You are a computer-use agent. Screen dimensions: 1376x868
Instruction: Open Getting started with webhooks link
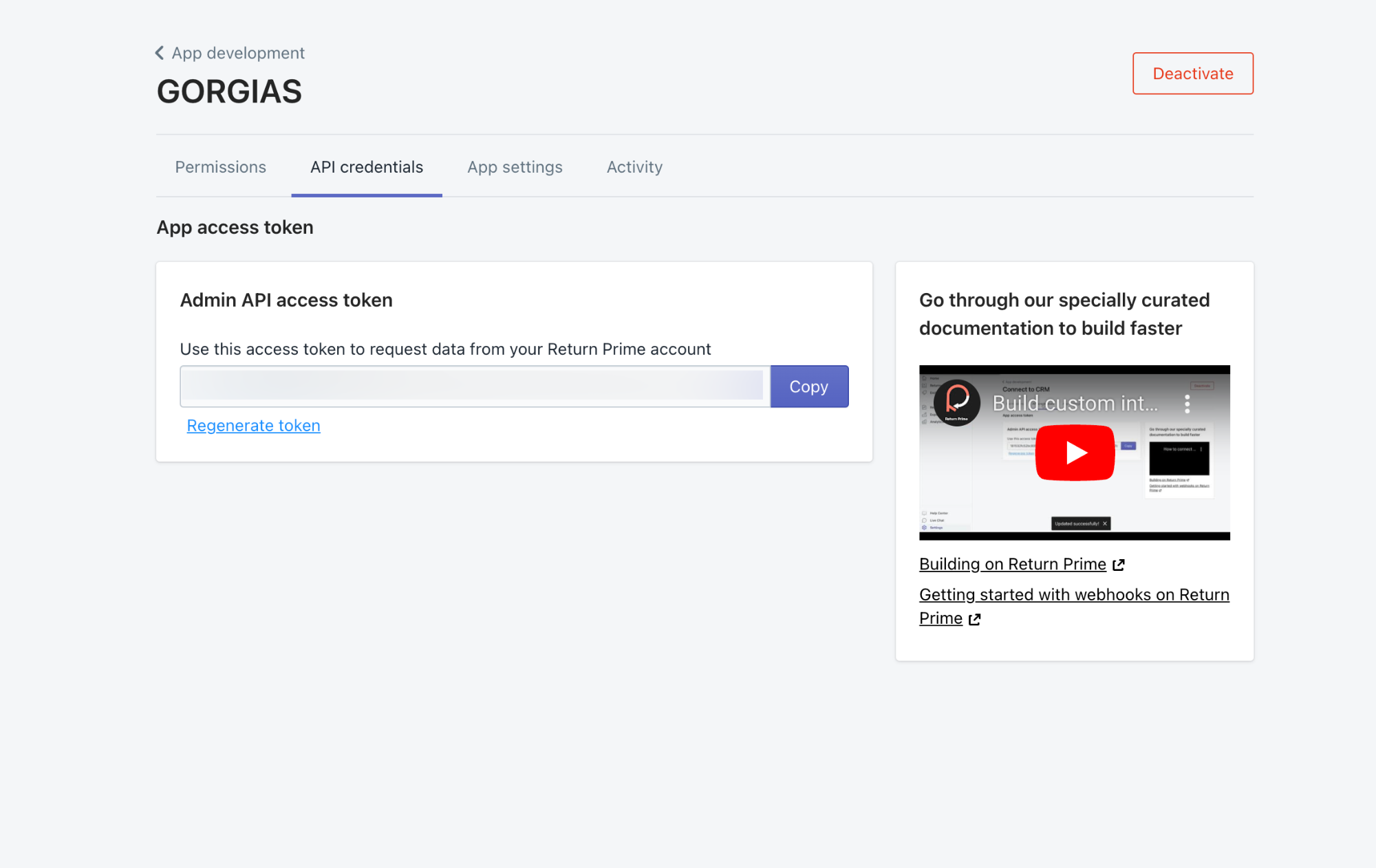tap(1073, 594)
